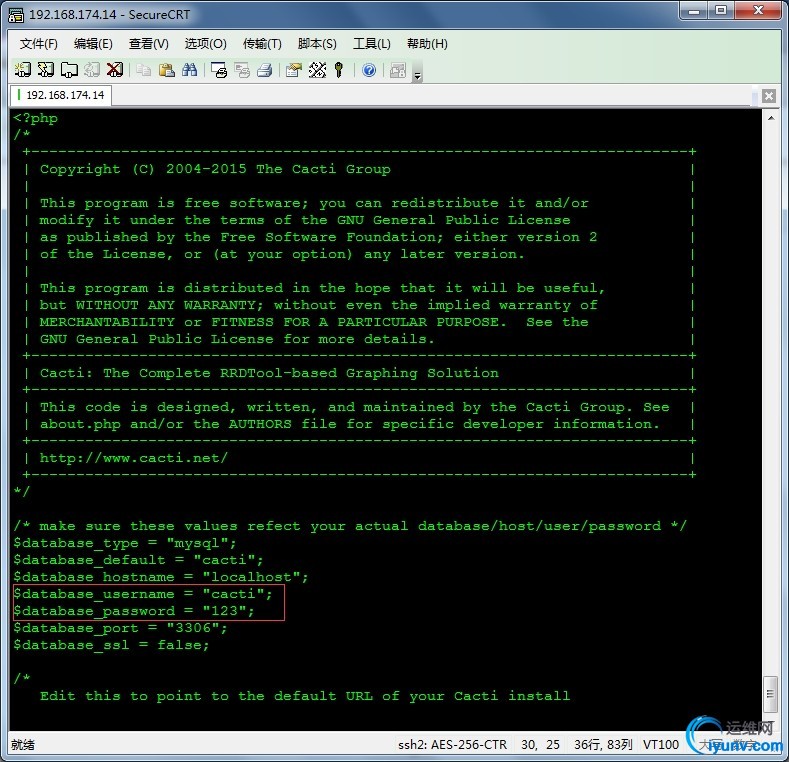Open the 编辑(E) menu
Screen dimensions: 789x762
pos(93,44)
